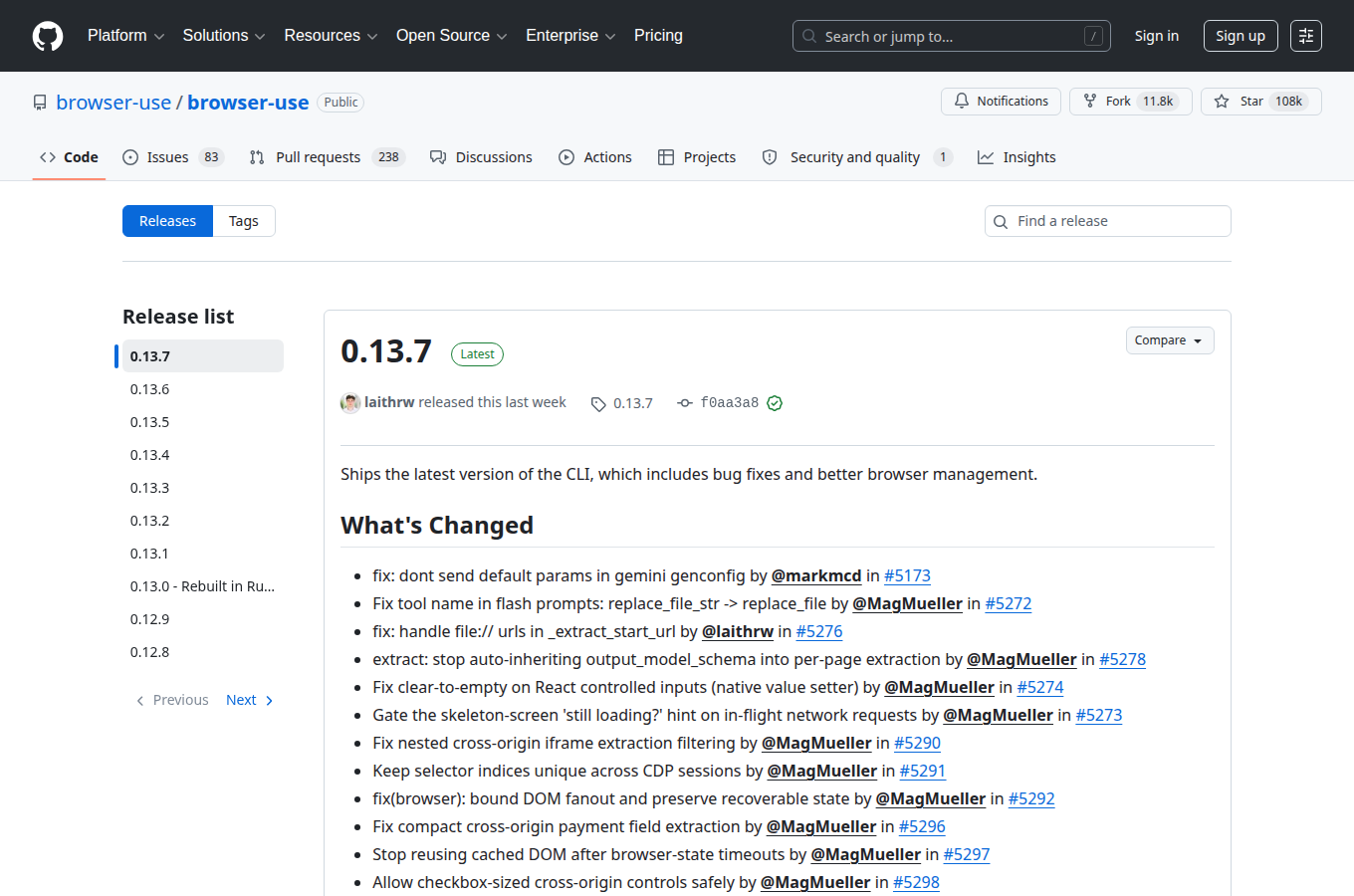This screenshot has height=896, width=1354.
Task: Switch to the Code tab
Action: tap(69, 157)
